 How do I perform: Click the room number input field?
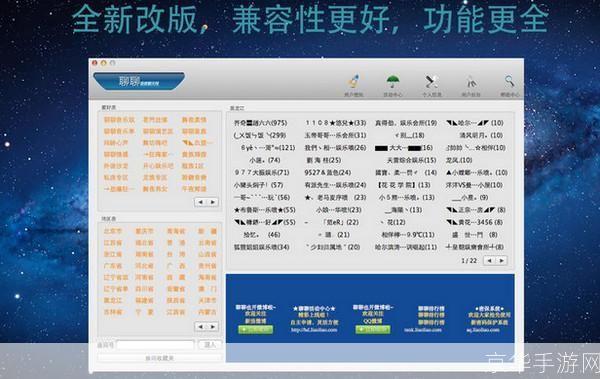(x=155, y=345)
